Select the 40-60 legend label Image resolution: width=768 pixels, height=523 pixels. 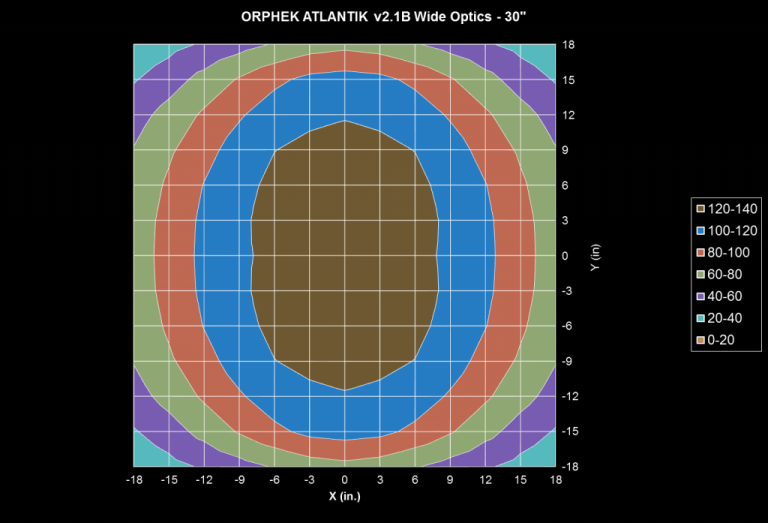[724, 296]
